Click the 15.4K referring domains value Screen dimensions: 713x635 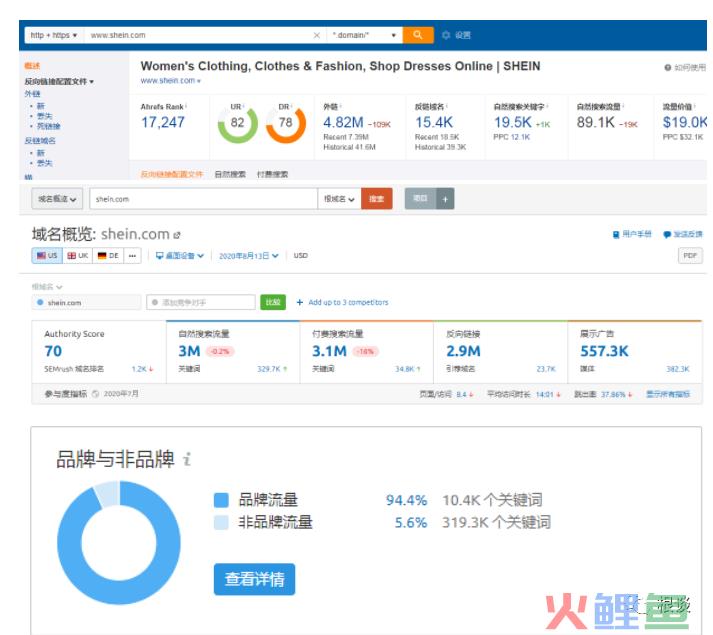[x=434, y=122]
